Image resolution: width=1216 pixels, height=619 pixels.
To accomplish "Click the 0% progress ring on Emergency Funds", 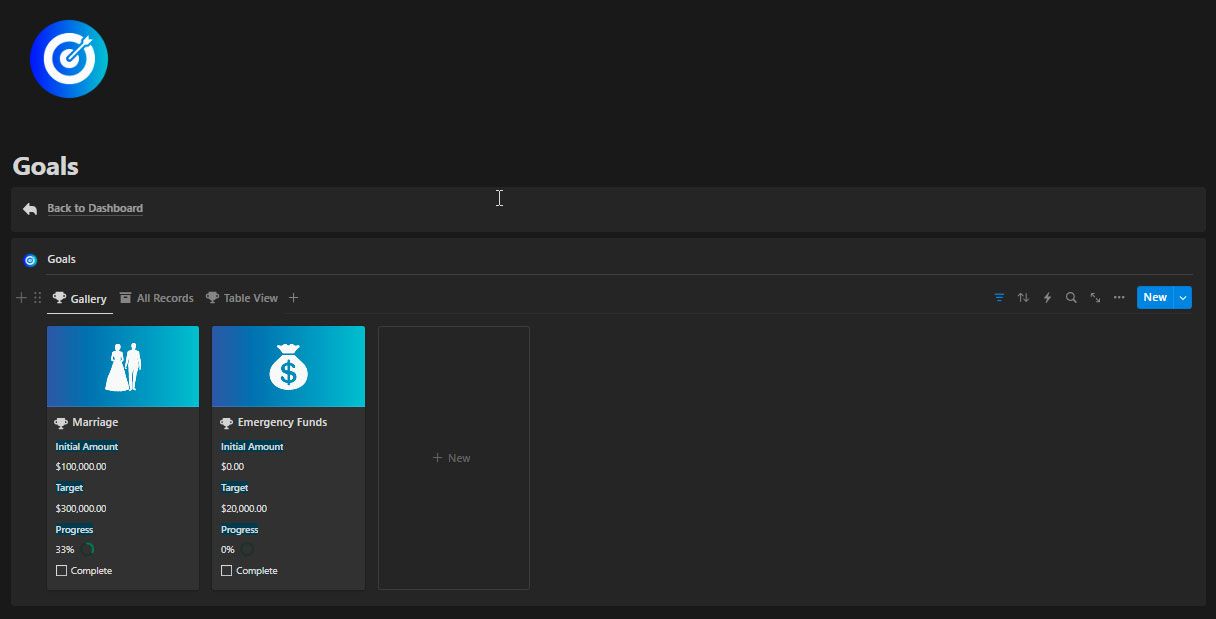I will click(x=247, y=549).
